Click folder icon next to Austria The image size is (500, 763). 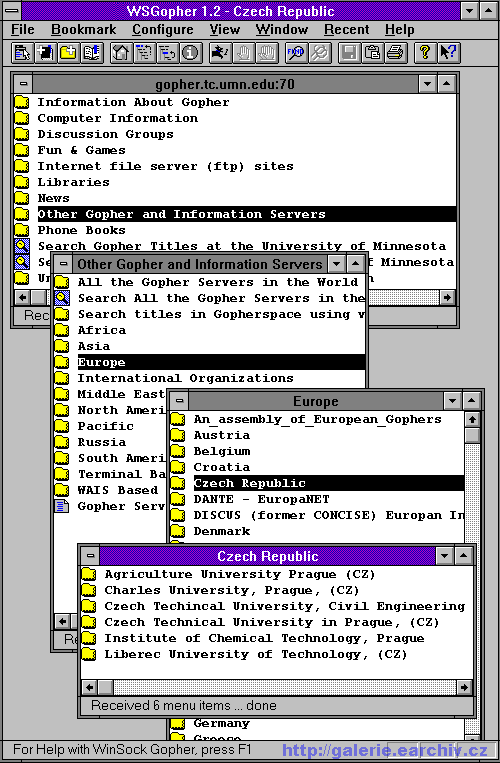(x=178, y=436)
